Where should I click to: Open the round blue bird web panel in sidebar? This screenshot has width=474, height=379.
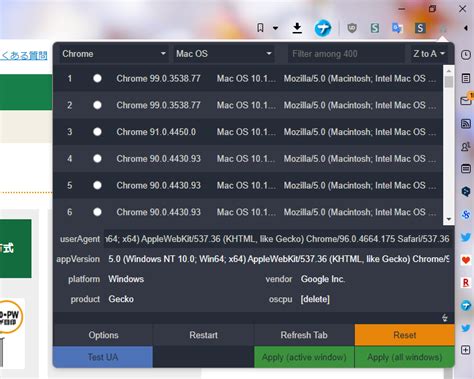click(466, 305)
